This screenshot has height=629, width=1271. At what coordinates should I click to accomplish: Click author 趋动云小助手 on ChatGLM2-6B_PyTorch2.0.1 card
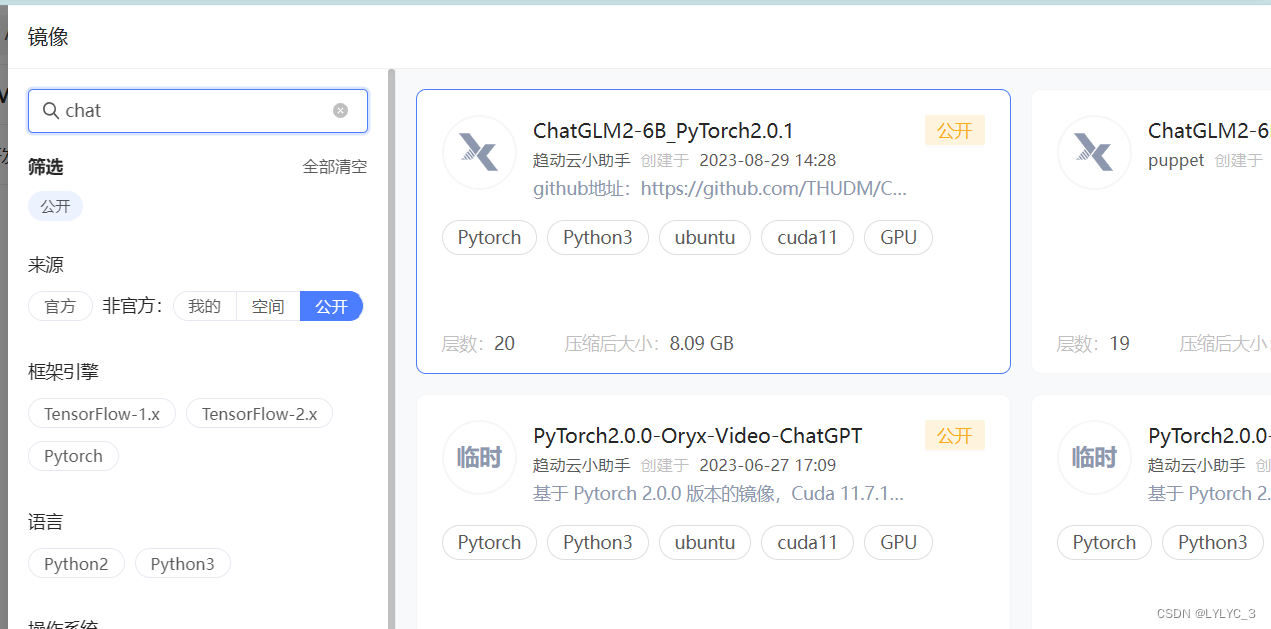pos(582,160)
